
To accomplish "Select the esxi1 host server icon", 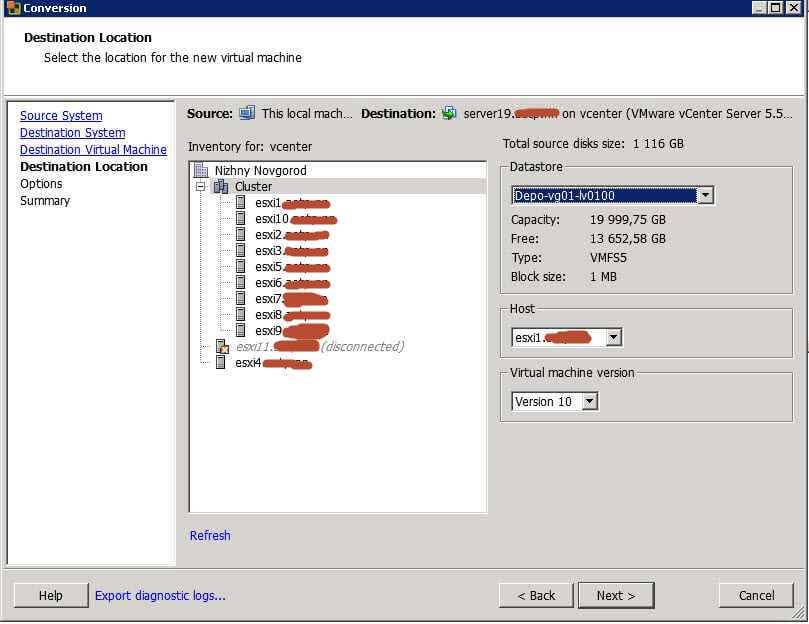I will click(x=241, y=203).
